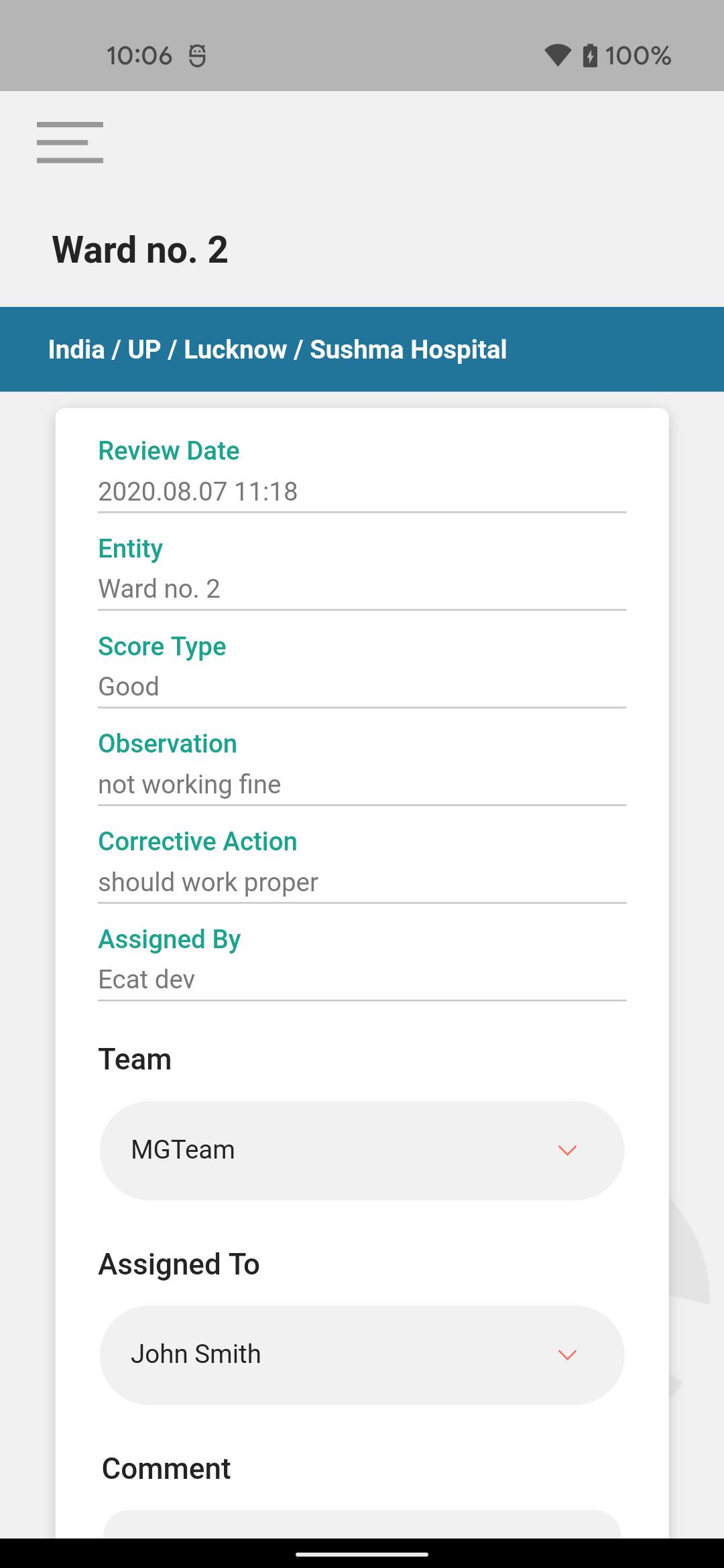Click the red chevron in John Smith field
Viewport: 724px width, 1568px height.
(x=567, y=1355)
